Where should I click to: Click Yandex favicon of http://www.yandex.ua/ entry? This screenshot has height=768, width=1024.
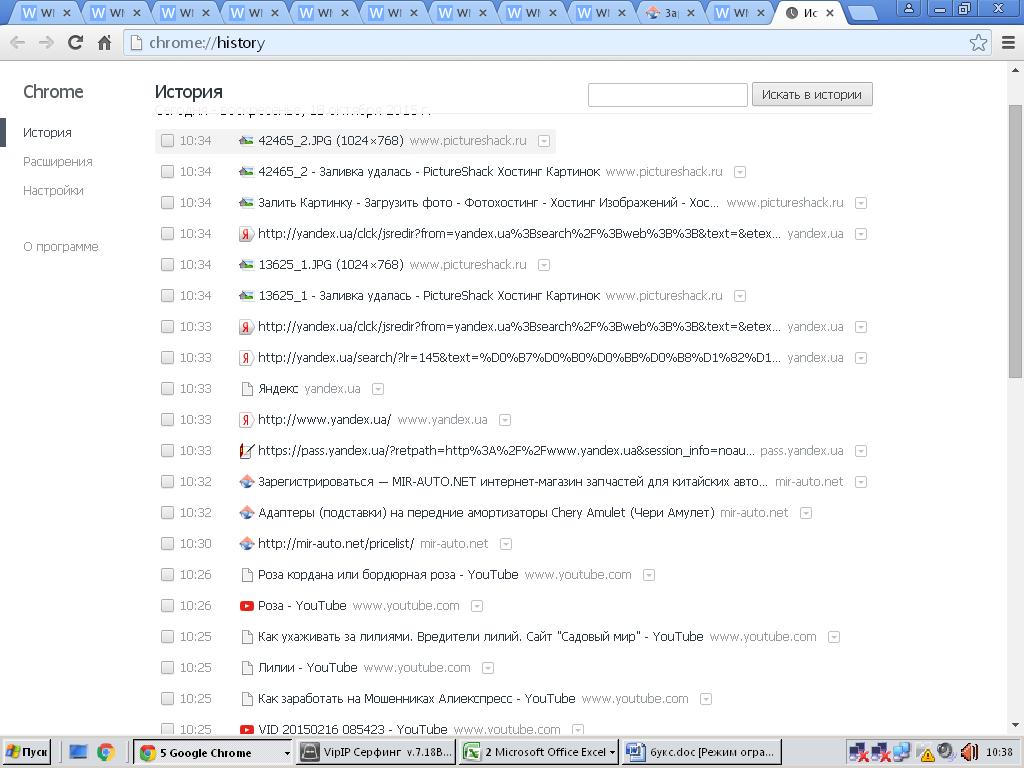tap(246, 420)
